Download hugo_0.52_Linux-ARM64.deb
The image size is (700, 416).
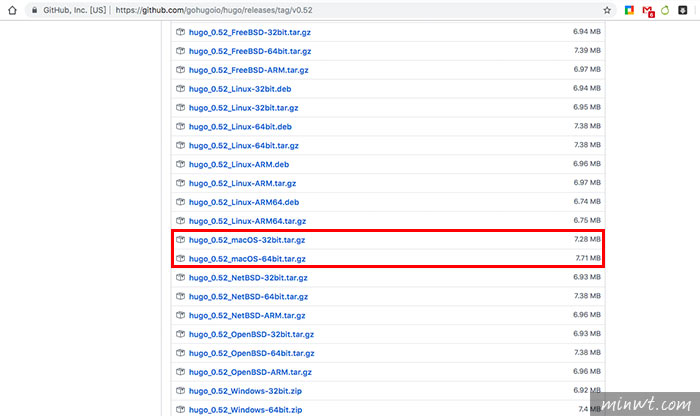click(x=244, y=202)
